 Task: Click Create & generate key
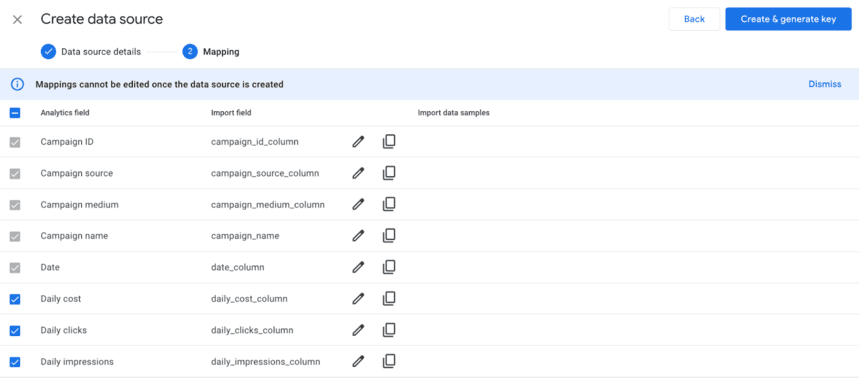click(x=788, y=19)
